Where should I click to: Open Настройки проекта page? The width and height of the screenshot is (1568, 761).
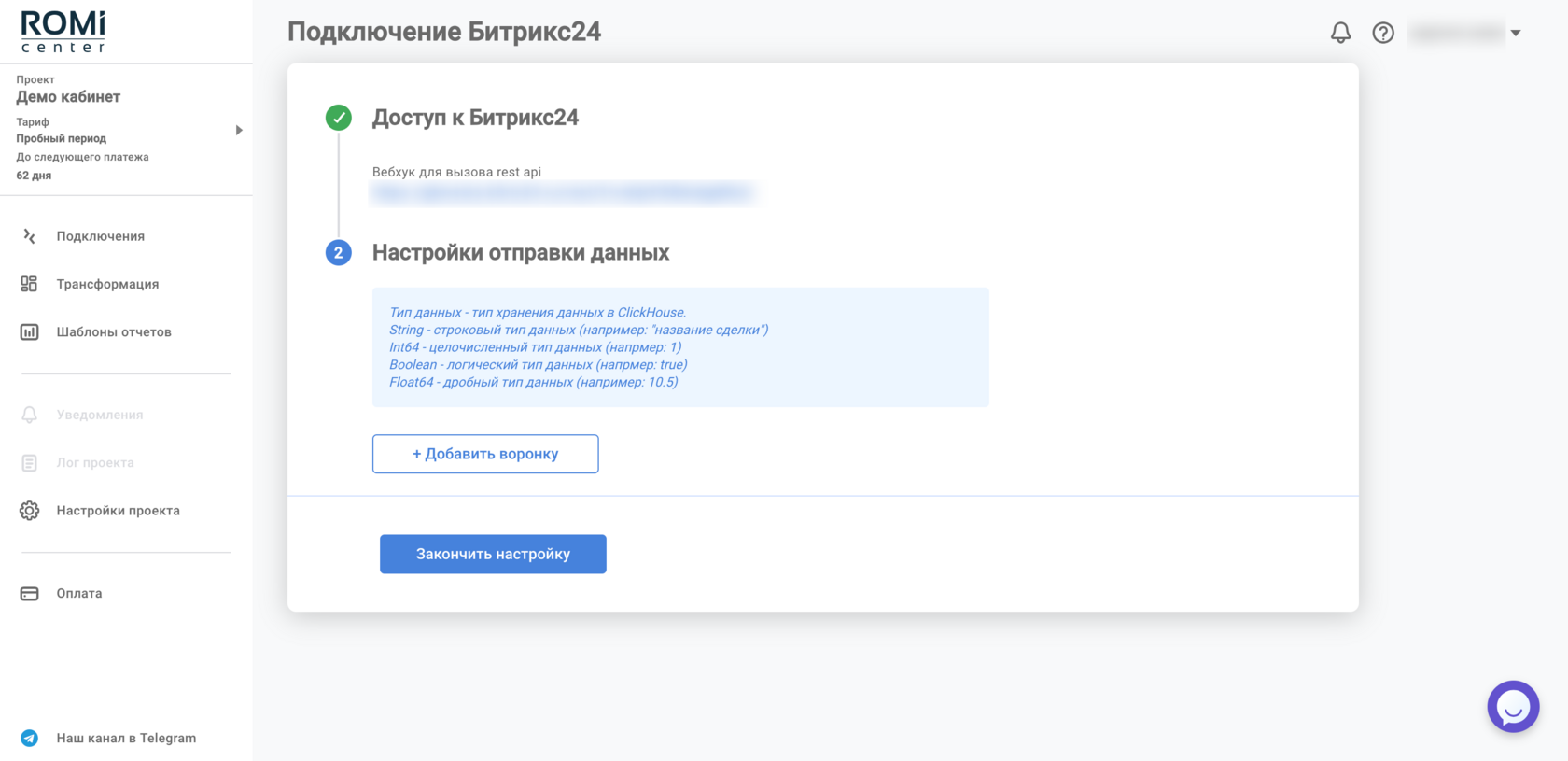118,511
